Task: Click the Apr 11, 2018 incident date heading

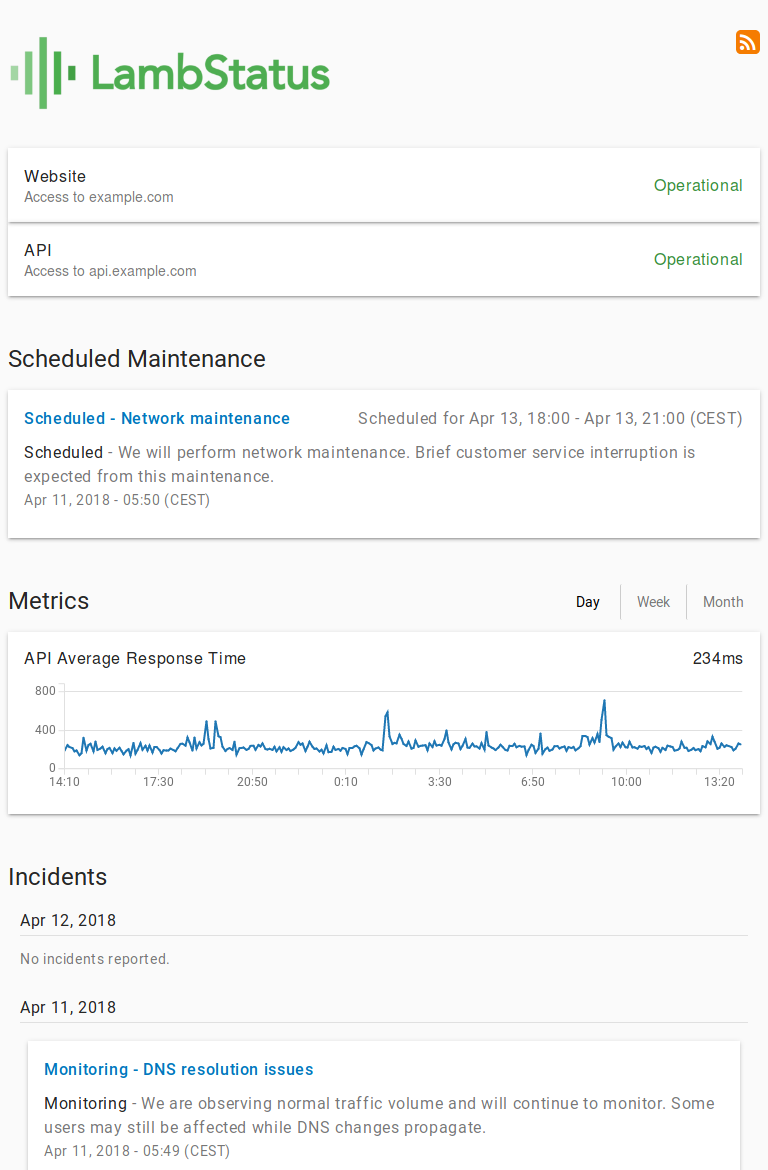Action: 68,1007
